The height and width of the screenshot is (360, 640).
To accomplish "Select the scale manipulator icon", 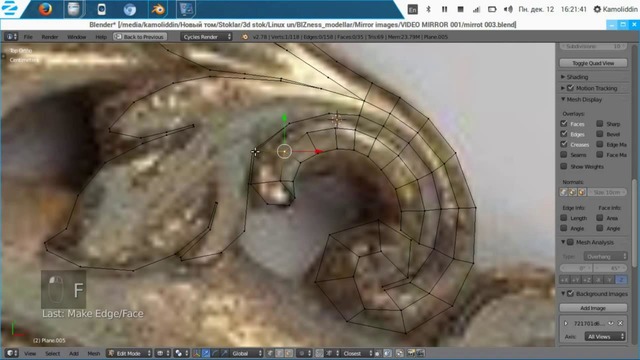I will [224, 353].
